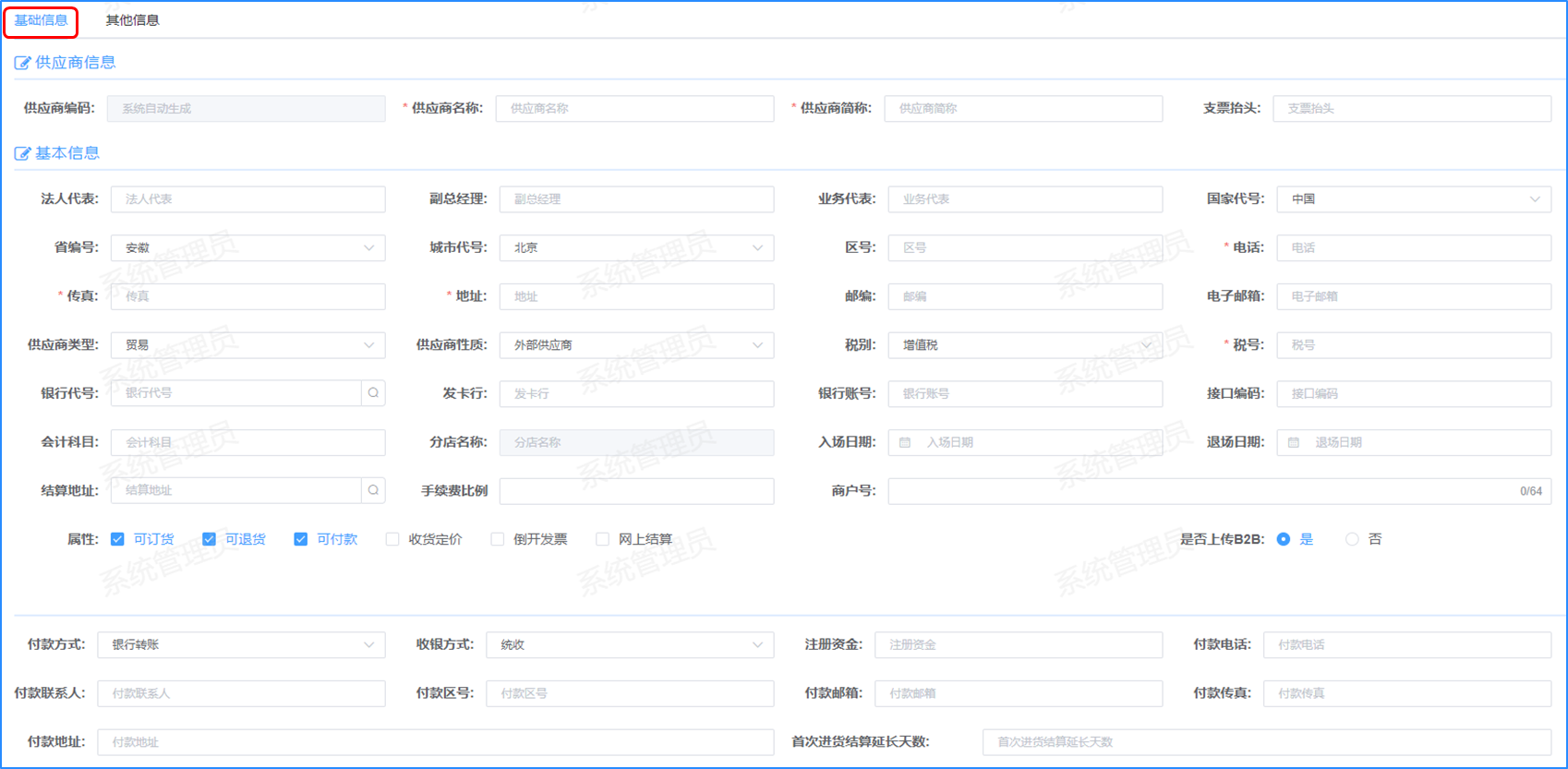Image resolution: width=1568 pixels, height=769 pixels.
Task: Click the 退场日期 date field
Action: [x=1414, y=442]
